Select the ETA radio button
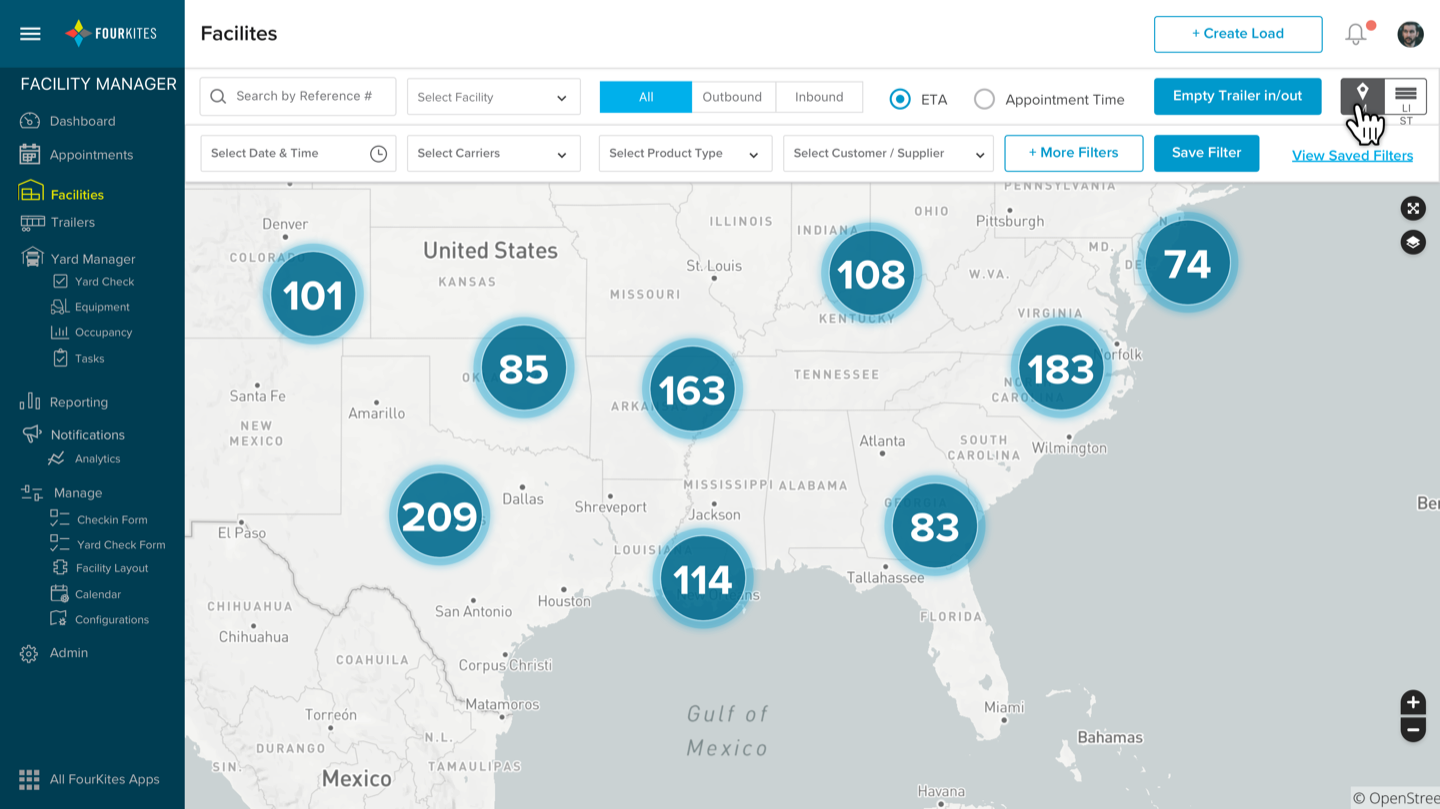This screenshot has width=1440, height=809. coord(900,99)
